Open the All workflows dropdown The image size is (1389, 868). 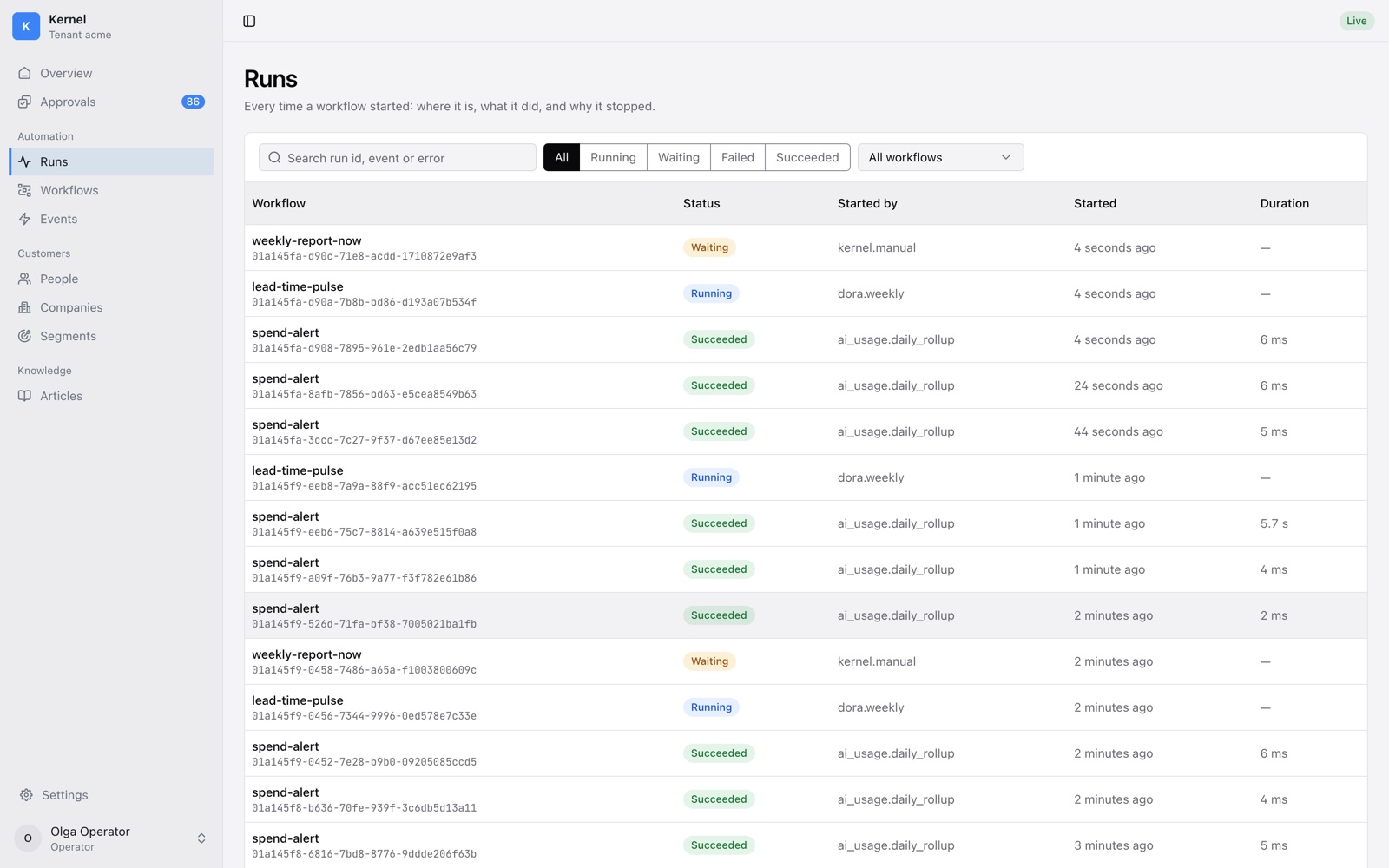[940, 157]
